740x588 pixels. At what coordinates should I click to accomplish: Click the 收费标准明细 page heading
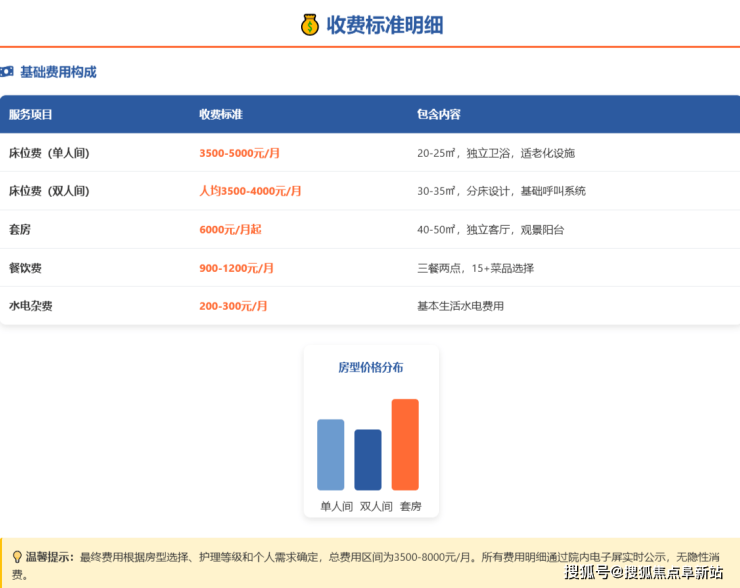385,25
